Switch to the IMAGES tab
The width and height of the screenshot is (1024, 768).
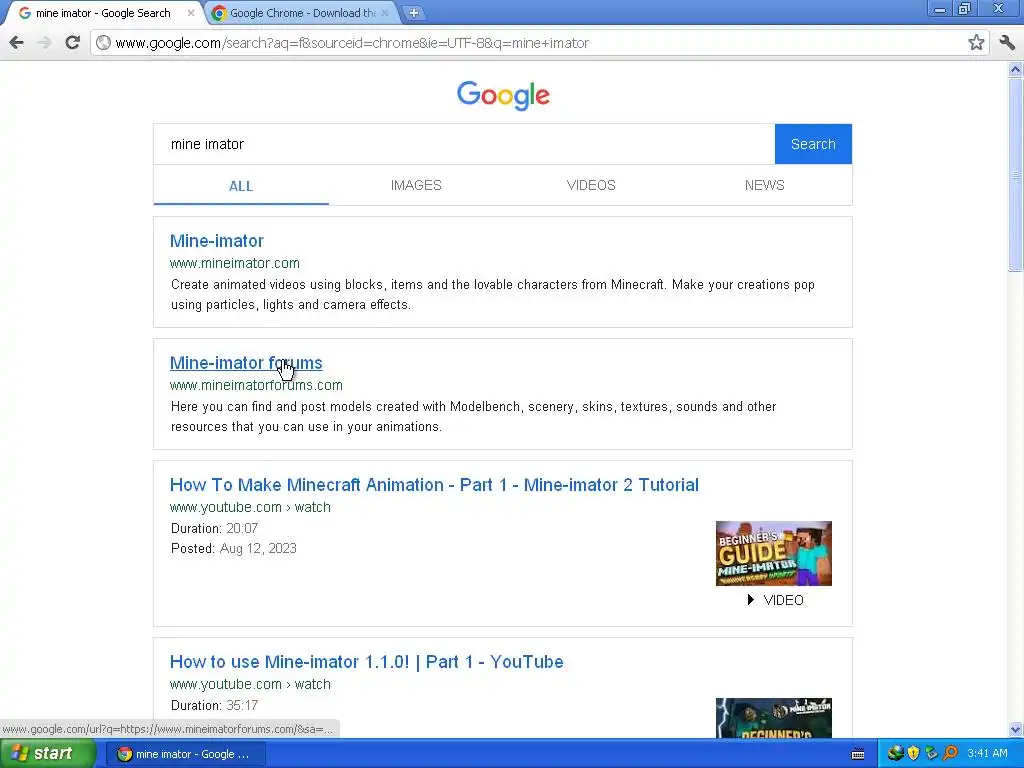(x=416, y=185)
